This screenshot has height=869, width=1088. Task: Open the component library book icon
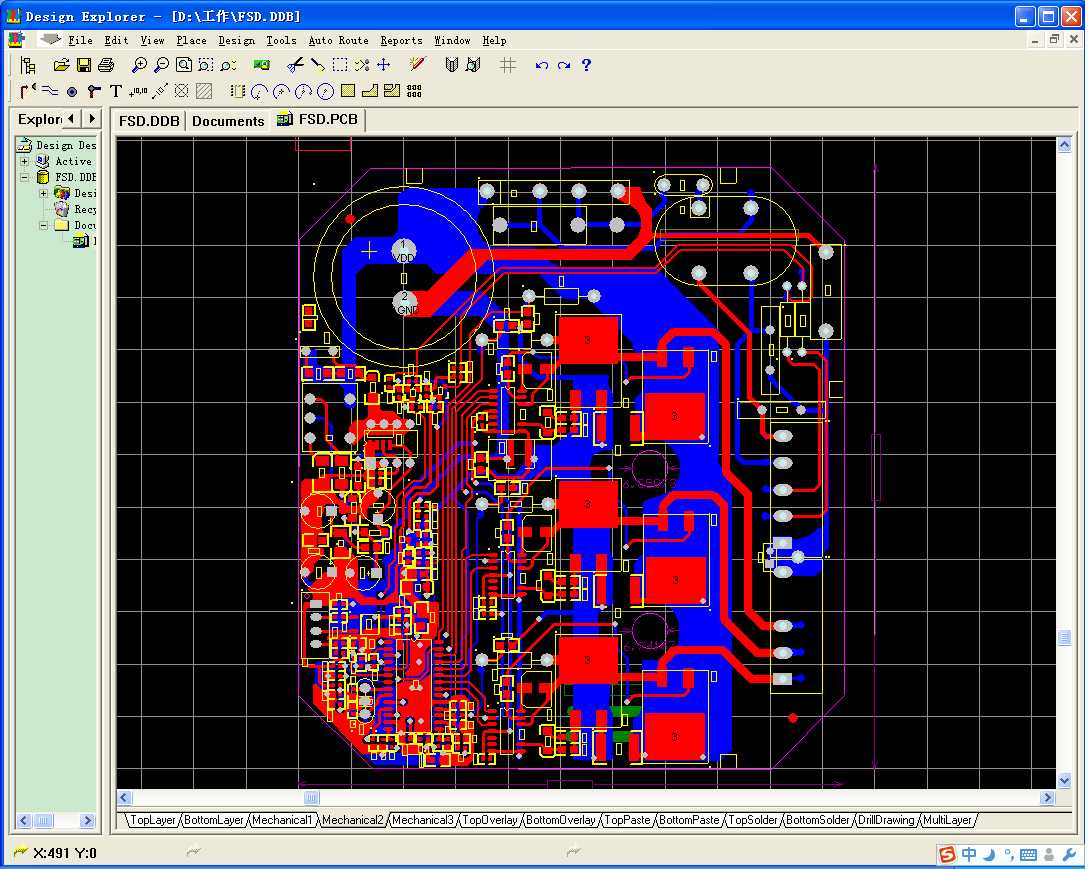point(451,65)
